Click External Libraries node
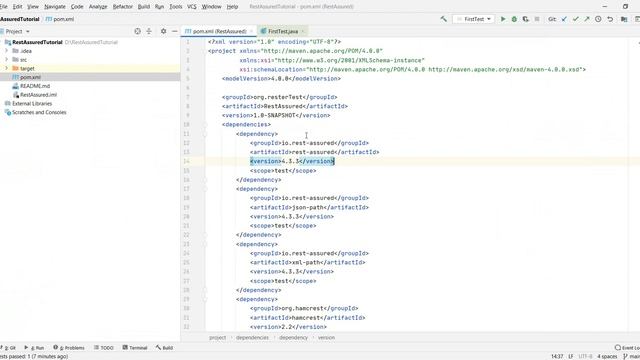The image size is (640, 360). [x=32, y=103]
